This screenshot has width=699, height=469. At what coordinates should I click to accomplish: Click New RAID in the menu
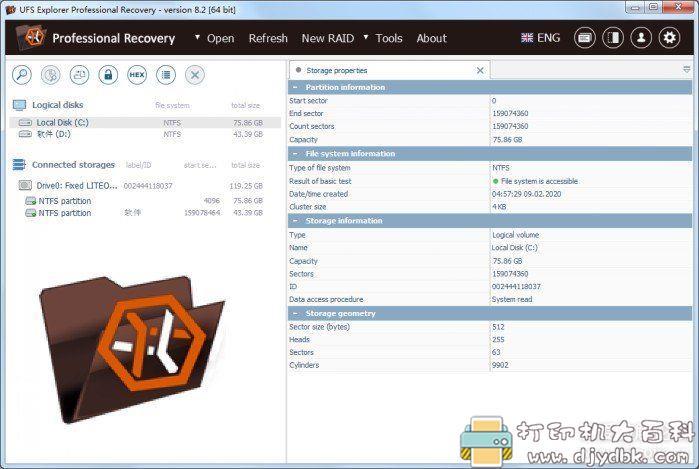[x=328, y=38]
